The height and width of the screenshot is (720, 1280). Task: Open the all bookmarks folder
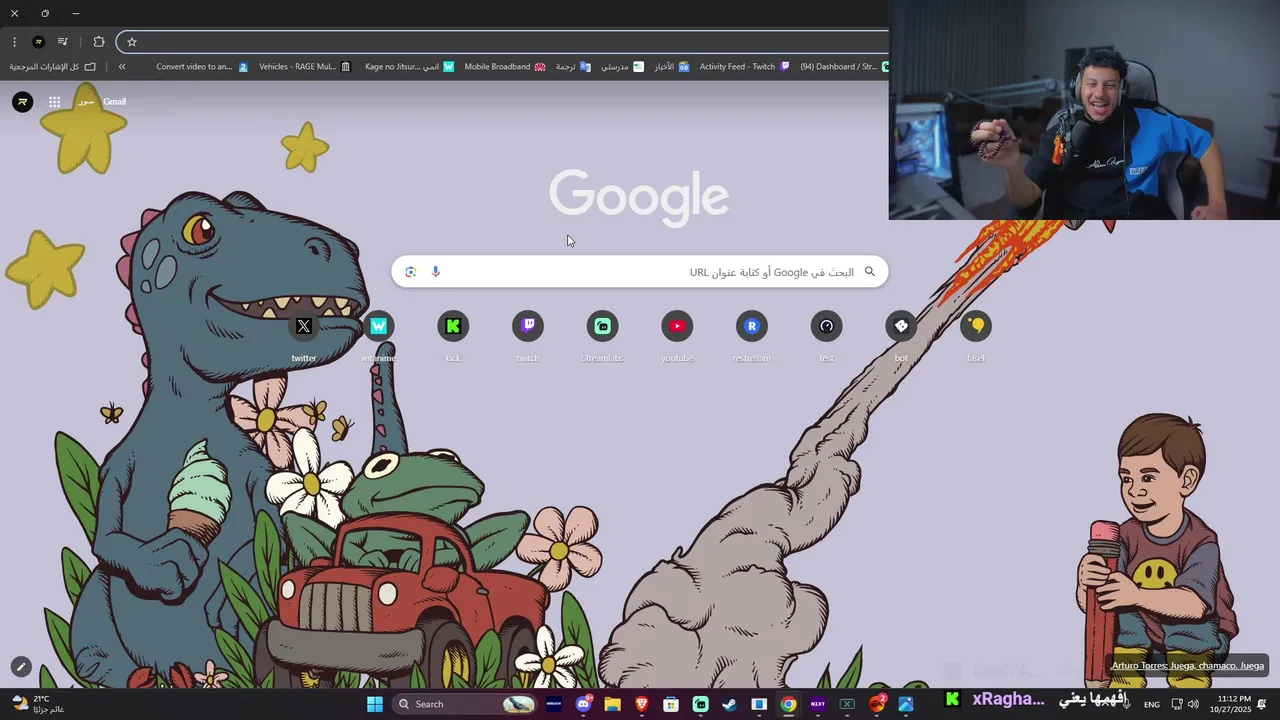tap(53, 67)
